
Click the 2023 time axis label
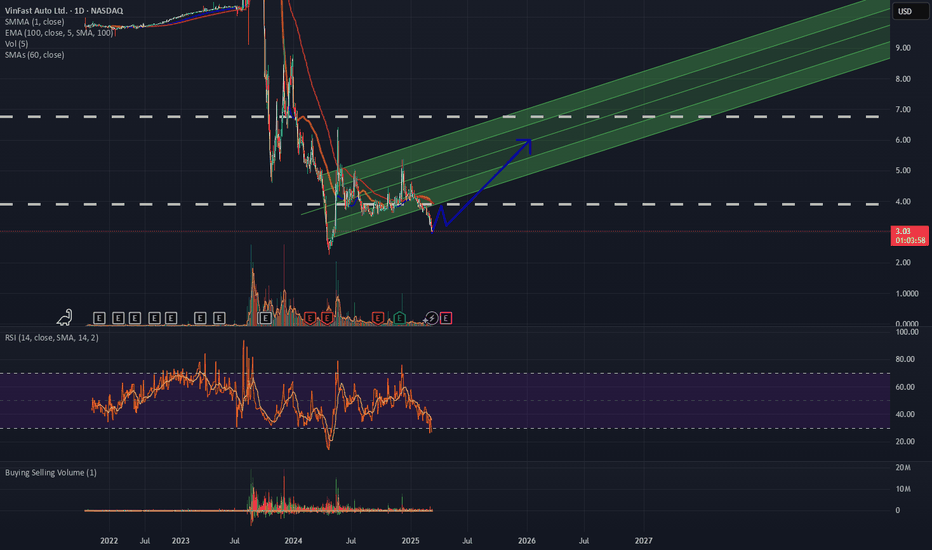coord(180,541)
